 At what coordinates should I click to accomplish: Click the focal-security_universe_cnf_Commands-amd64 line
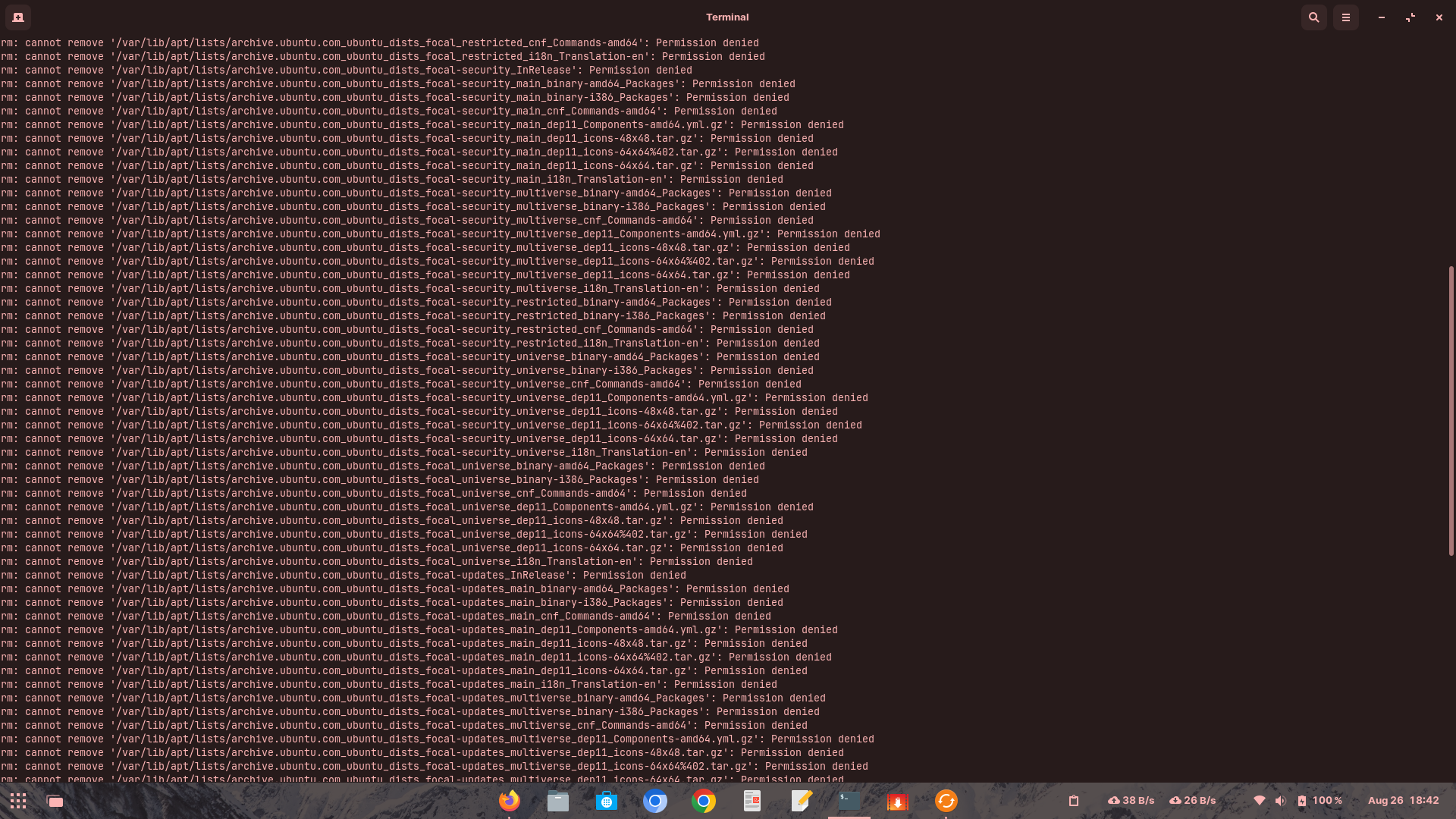click(401, 384)
